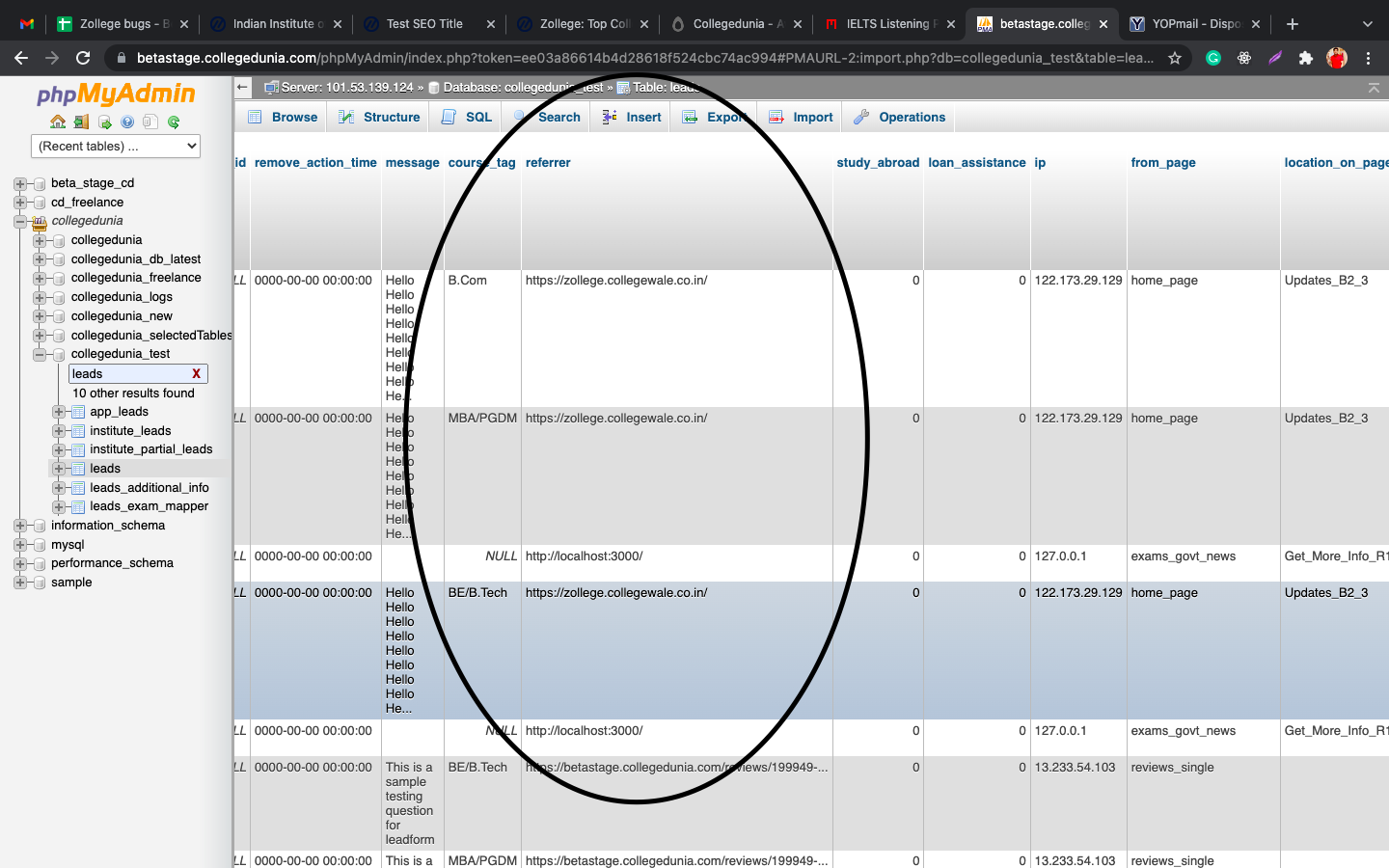
Task: Click the documentation pages icon
Action: point(150,122)
